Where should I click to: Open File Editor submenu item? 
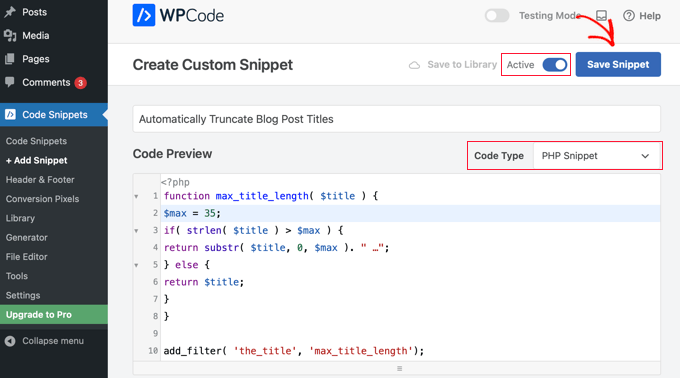tap(26, 257)
